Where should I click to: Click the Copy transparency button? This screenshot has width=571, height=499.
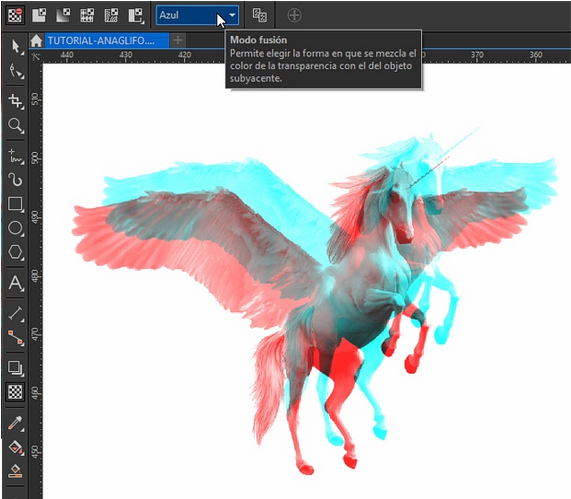[260, 15]
